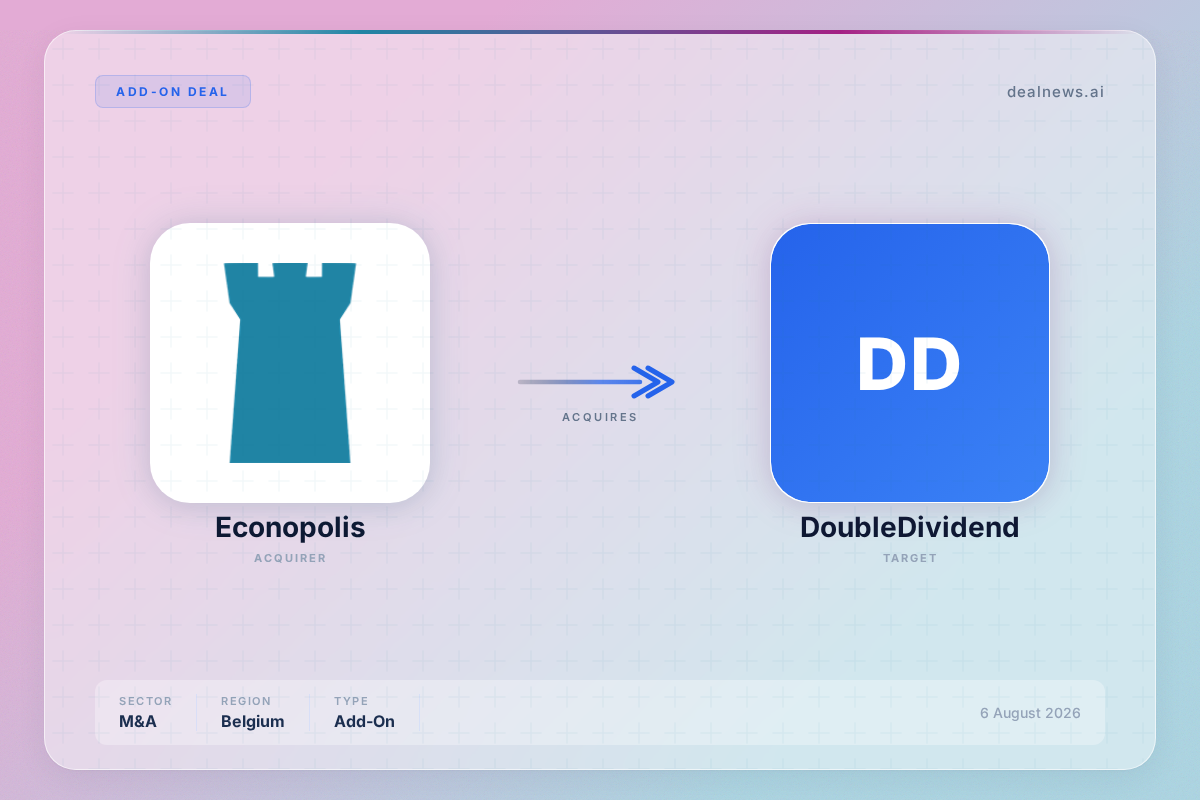Image resolution: width=1200 pixels, height=800 pixels.
Task: Click the TARGET label under DoubleDividend
Action: tap(910, 558)
